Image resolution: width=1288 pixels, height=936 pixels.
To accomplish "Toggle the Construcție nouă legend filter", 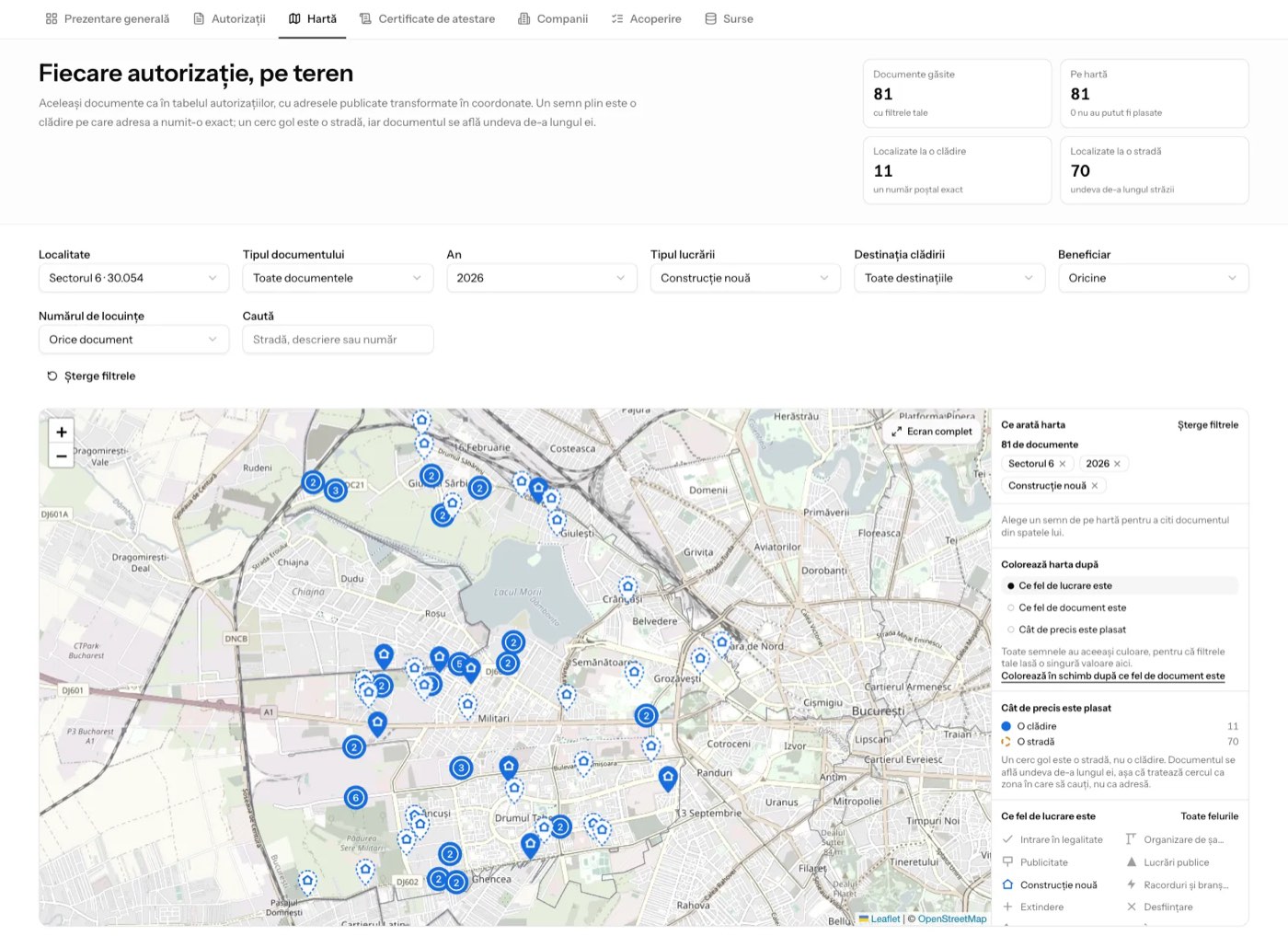I will pyautogui.click(x=1050, y=884).
